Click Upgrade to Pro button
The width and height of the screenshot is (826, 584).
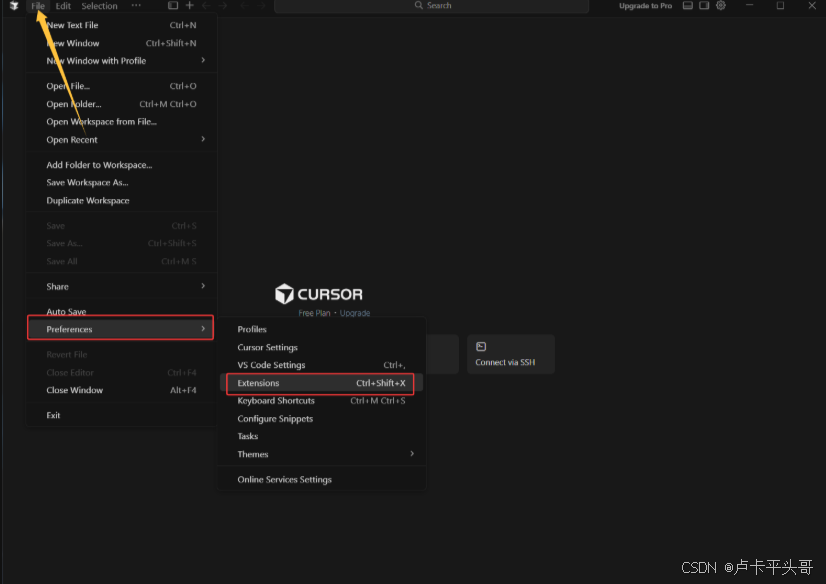click(645, 6)
